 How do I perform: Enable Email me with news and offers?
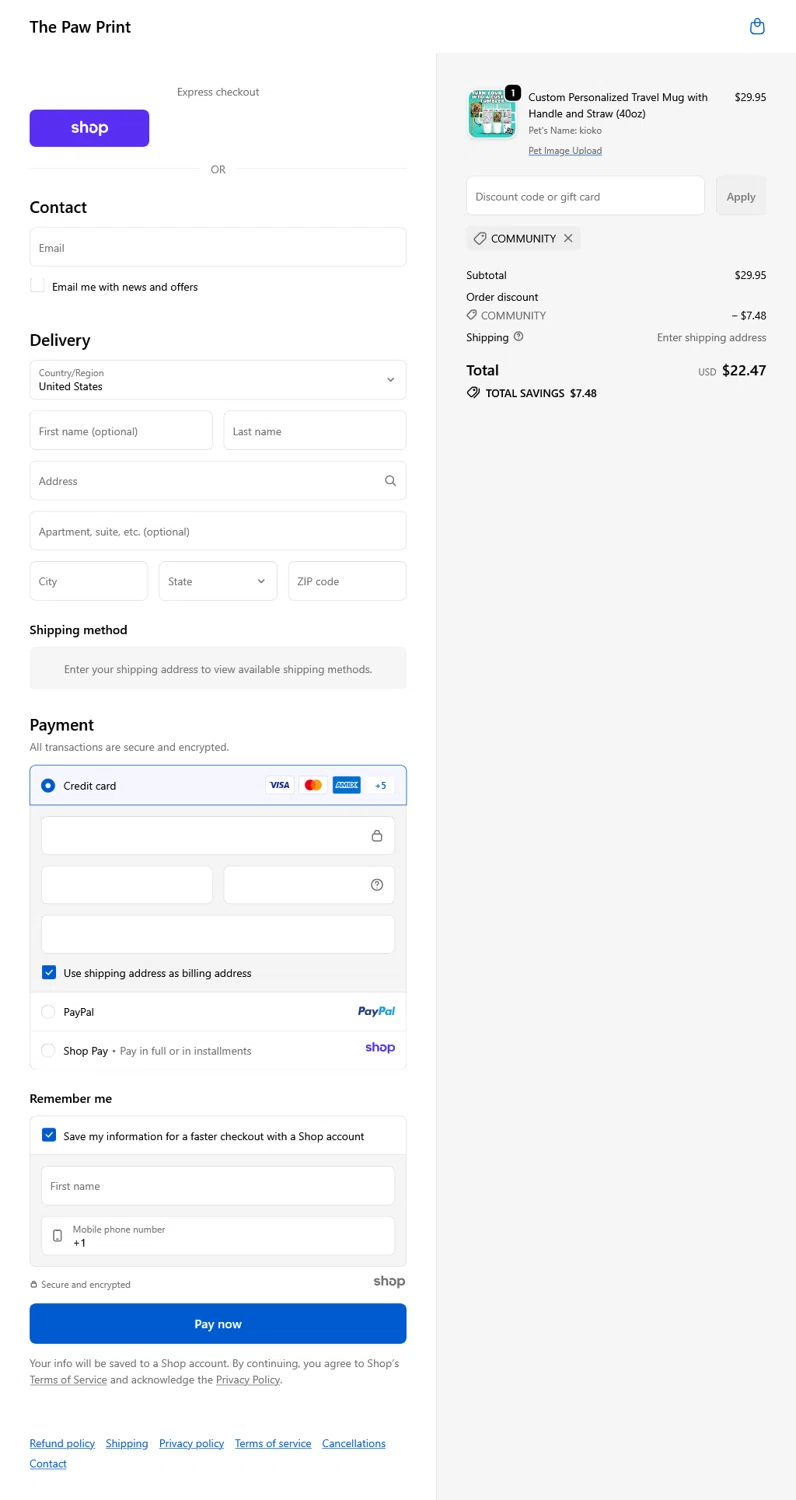point(37,285)
